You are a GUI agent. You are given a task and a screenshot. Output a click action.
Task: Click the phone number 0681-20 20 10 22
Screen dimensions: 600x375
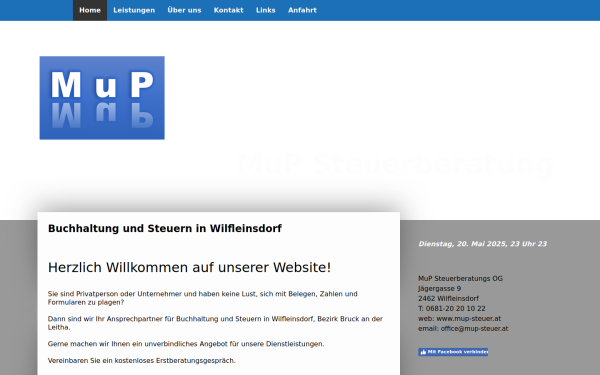pos(455,308)
